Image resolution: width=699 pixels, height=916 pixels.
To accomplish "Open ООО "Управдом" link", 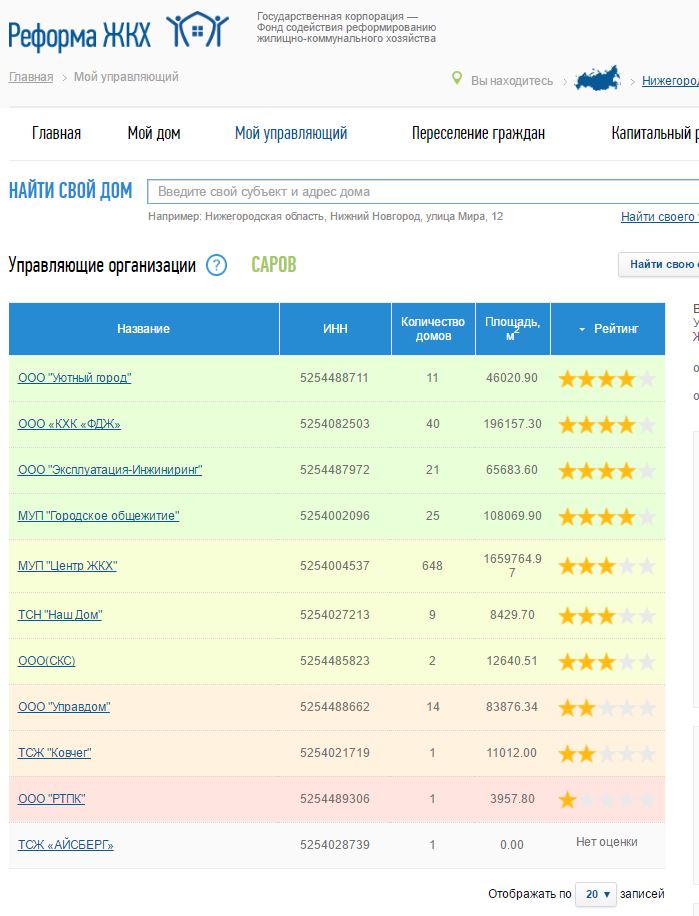I will click(x=64, y=707).
